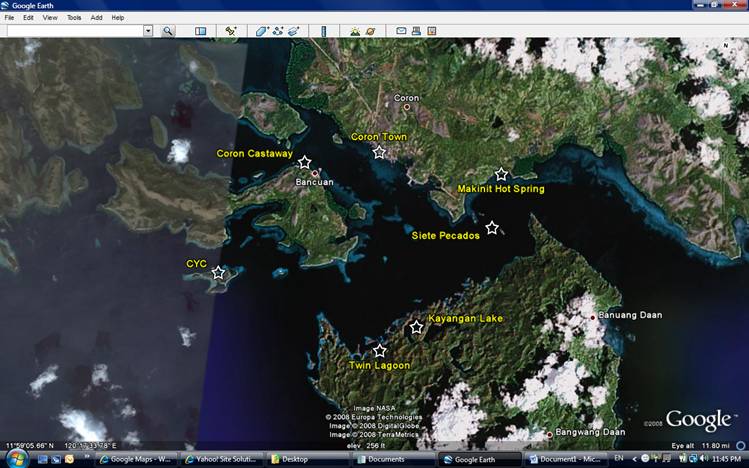Select the Add Polygon tool
Image resolution: width=749 pixels, height=468 pixels.
[262, 31]
